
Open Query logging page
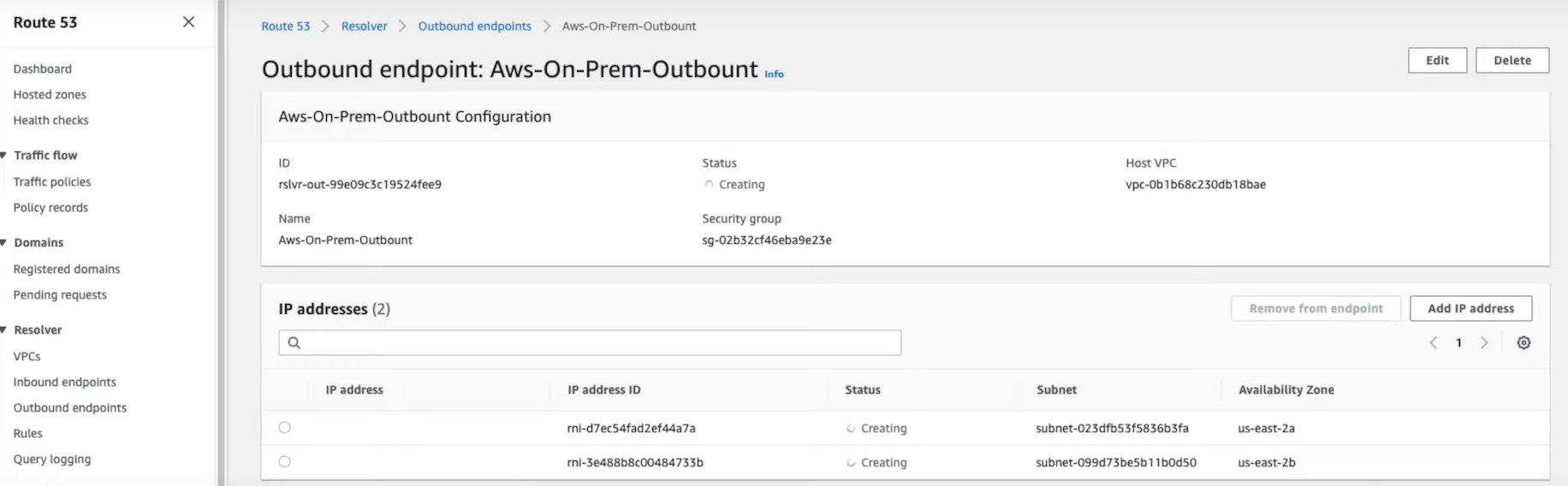(x=52, y=459)
